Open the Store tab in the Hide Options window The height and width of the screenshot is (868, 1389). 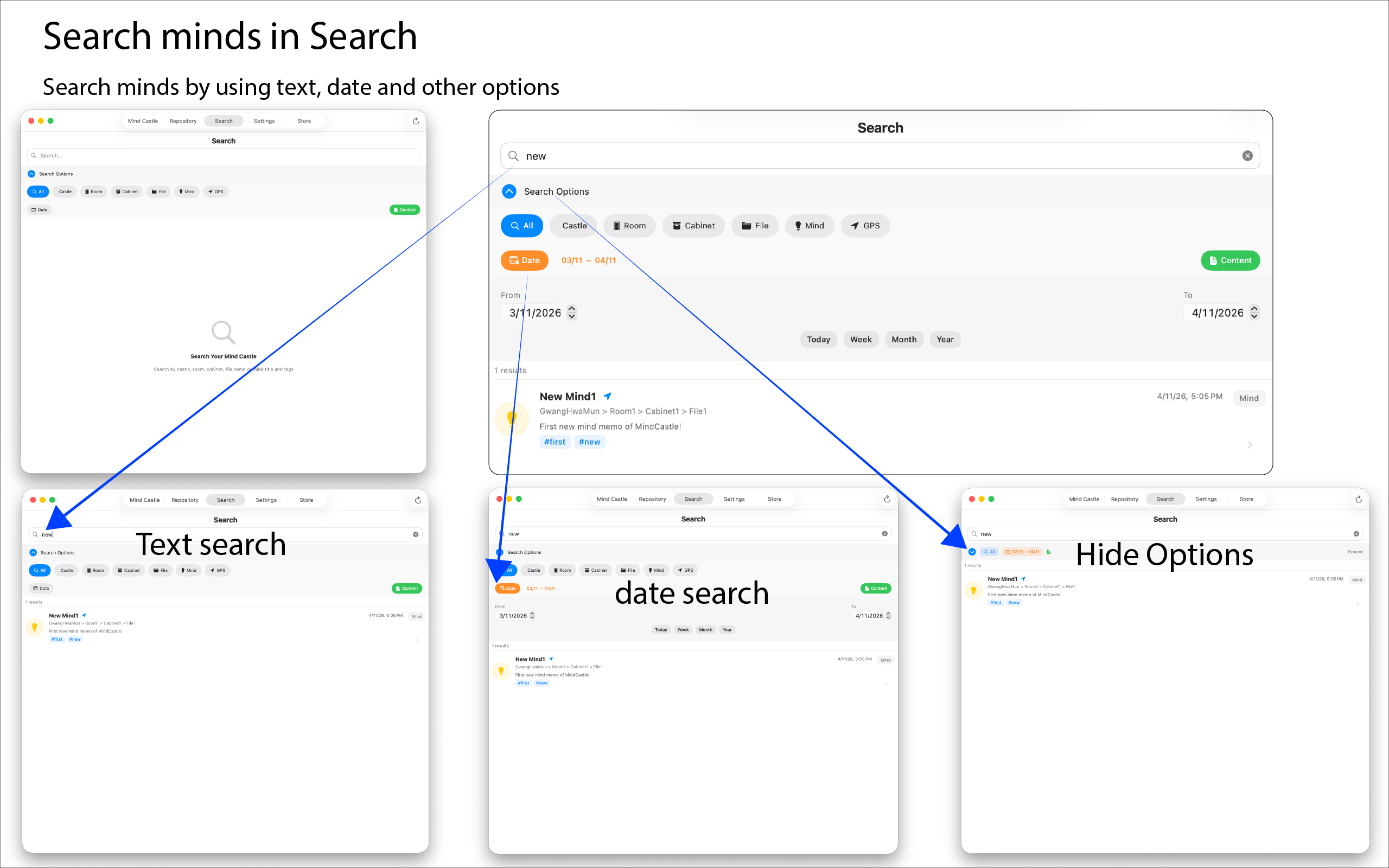click(x=1246, y=500)
